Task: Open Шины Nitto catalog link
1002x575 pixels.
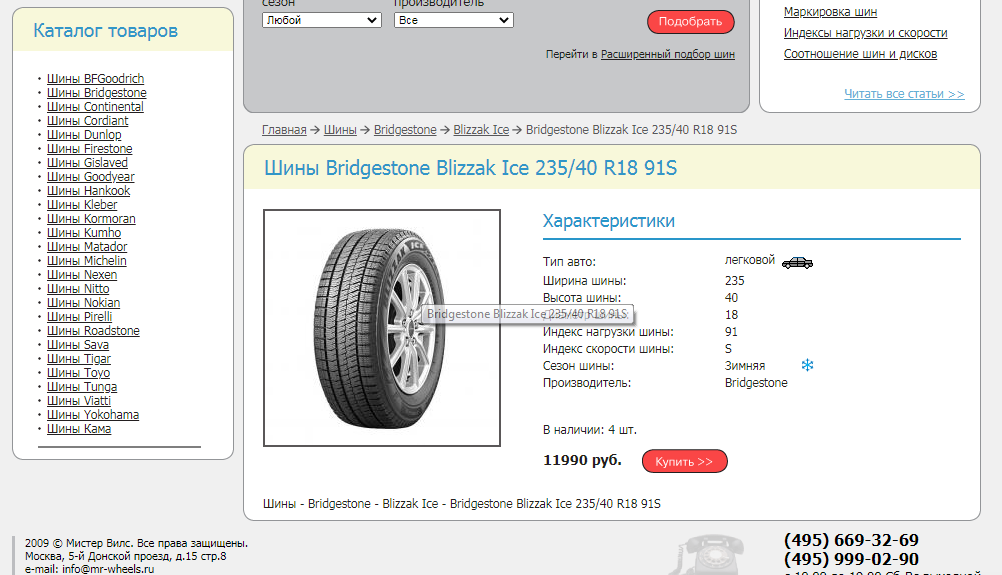Action: point(78,289)
